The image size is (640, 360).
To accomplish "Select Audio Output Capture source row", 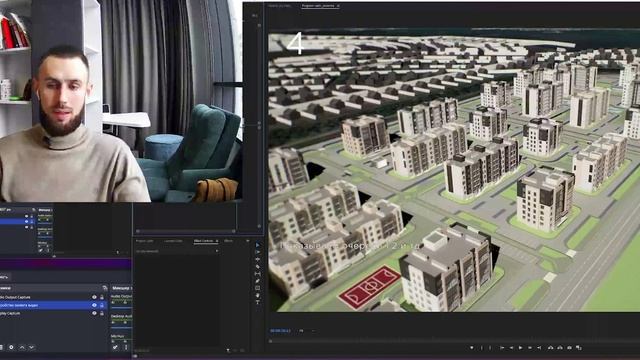I will tap(53, 297).
